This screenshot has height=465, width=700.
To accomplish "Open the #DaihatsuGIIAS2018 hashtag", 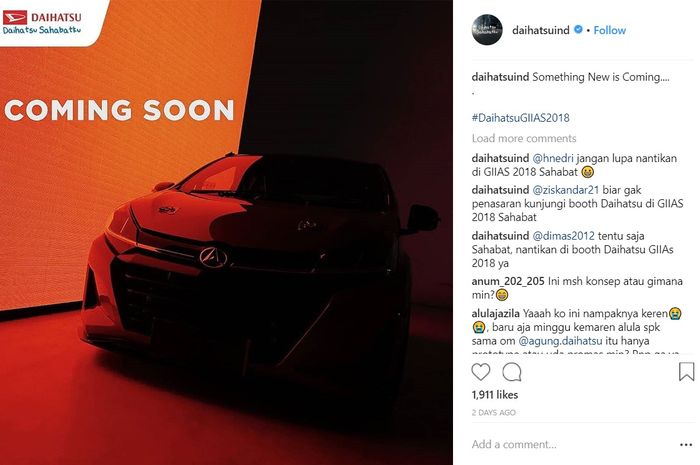I will [x=521, y=118].
